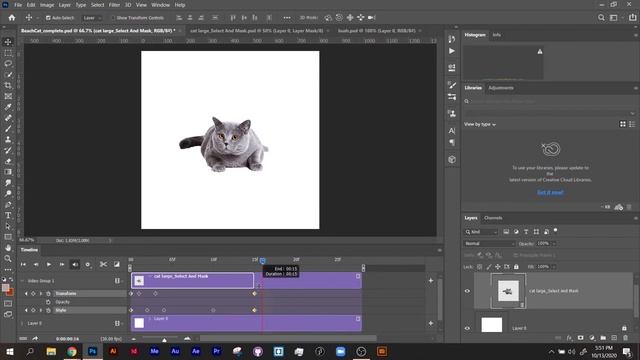Toggle lock transparent pixels

(x=480, y=267)
